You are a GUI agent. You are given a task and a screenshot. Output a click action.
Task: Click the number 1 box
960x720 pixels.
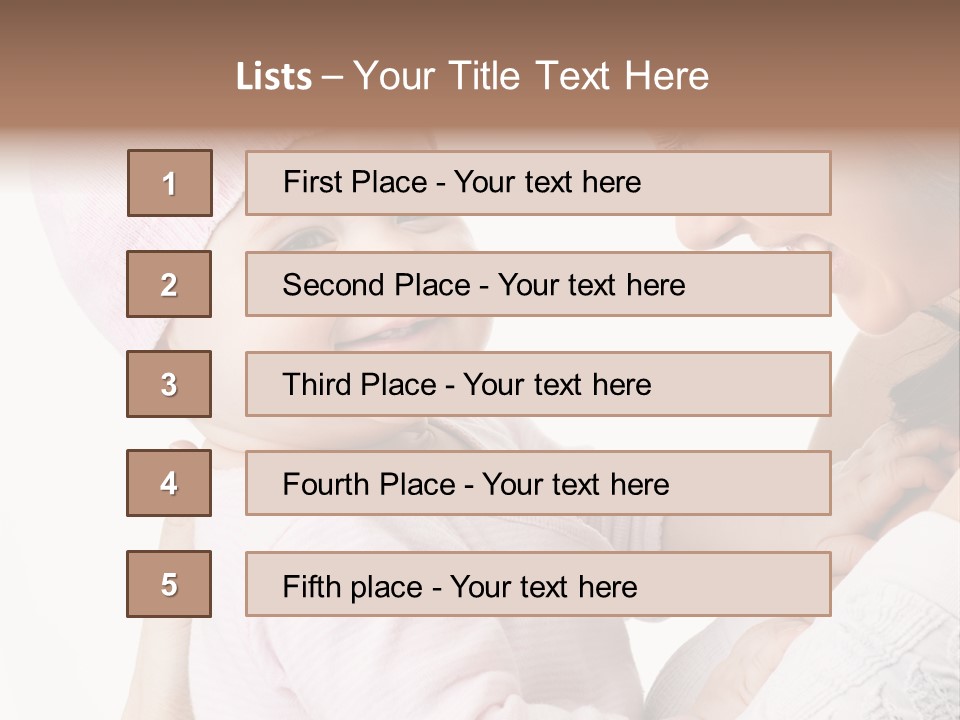tap(170, 183)
